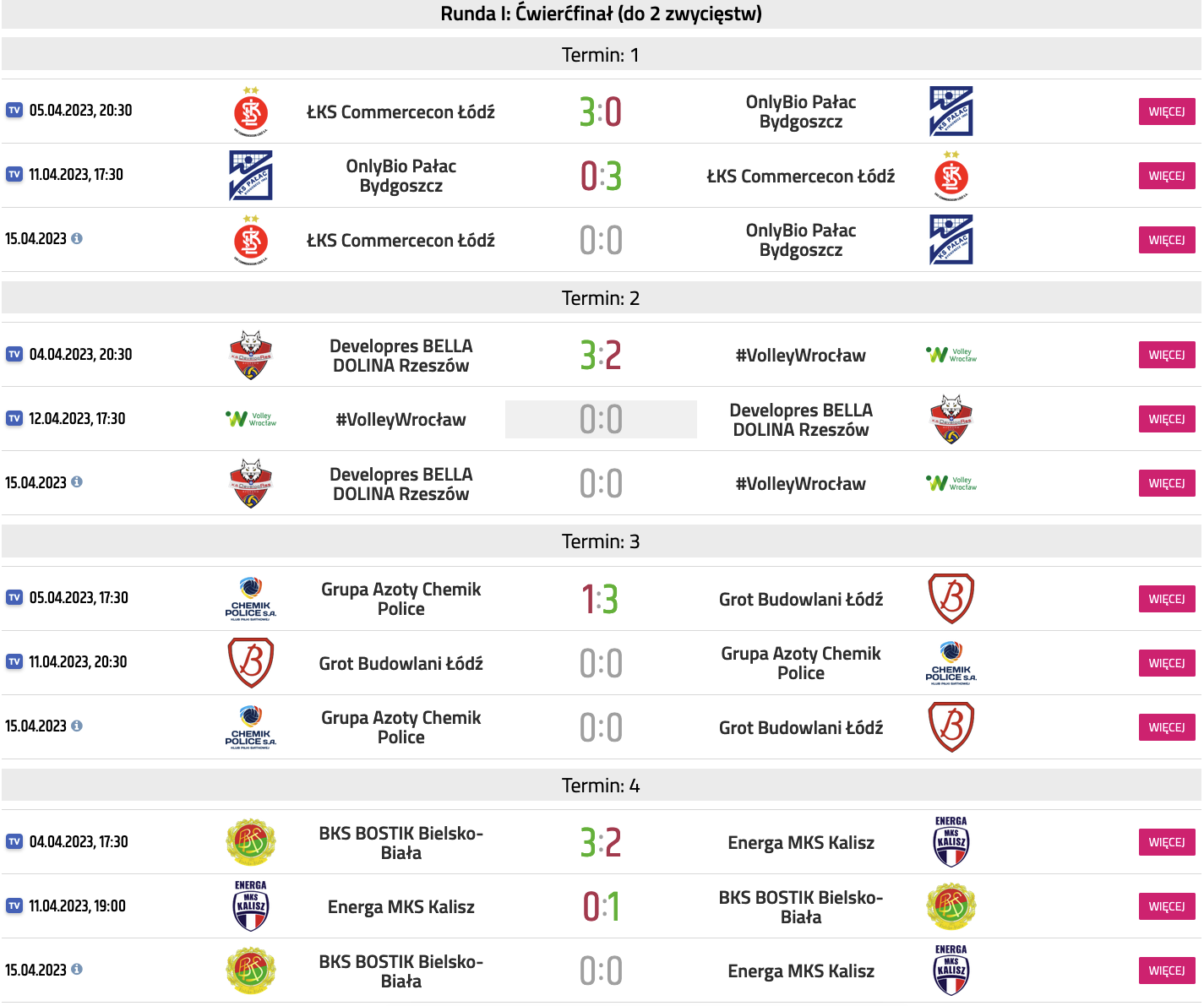The height and width of the screenshot is (1006, 1204).
Task: Click TV icon for 12.04.2023 VolleyWrocław match
Action: (x=14, y=419)
